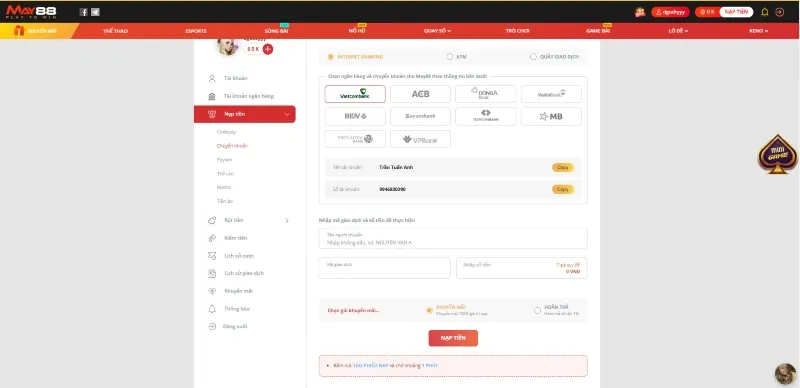Open the Telegram icon in header
Screen dimensions: 800x388
coord(95,12)
